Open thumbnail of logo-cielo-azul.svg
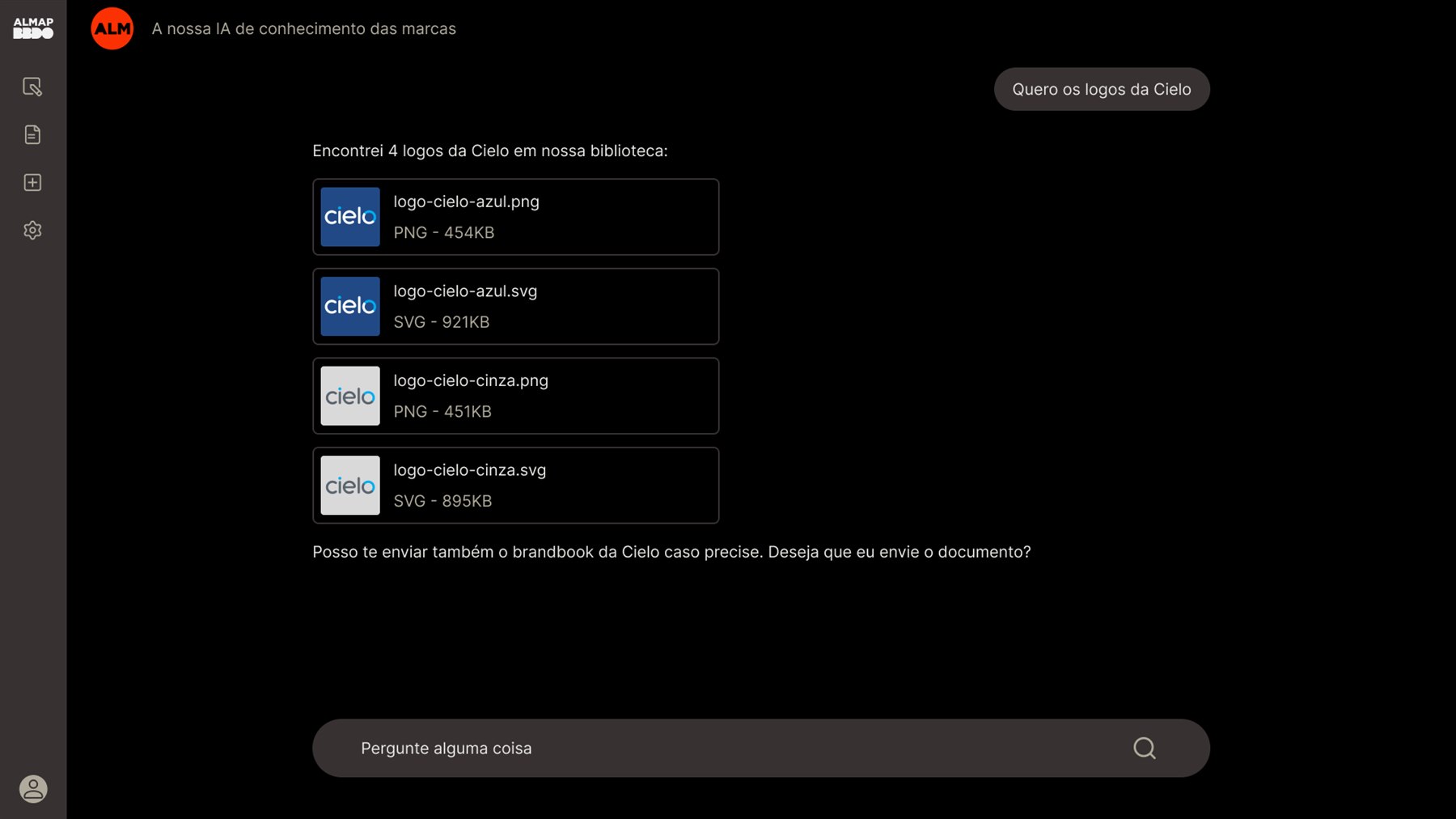1456x819 pixels. pos(350,307)
